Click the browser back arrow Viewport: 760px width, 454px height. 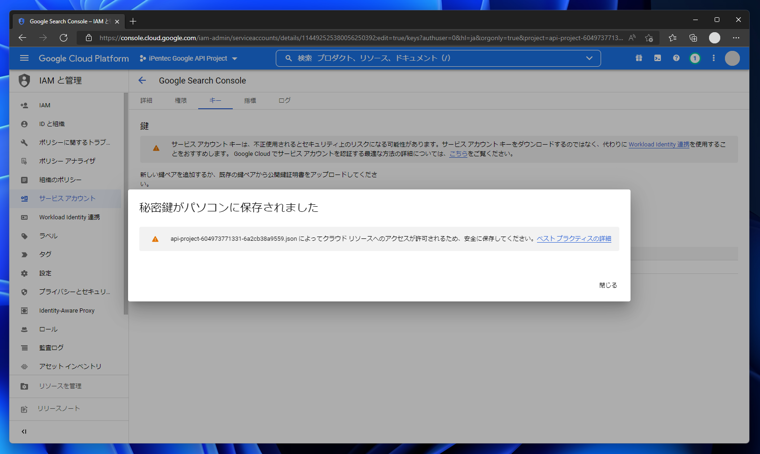[22, 38]
